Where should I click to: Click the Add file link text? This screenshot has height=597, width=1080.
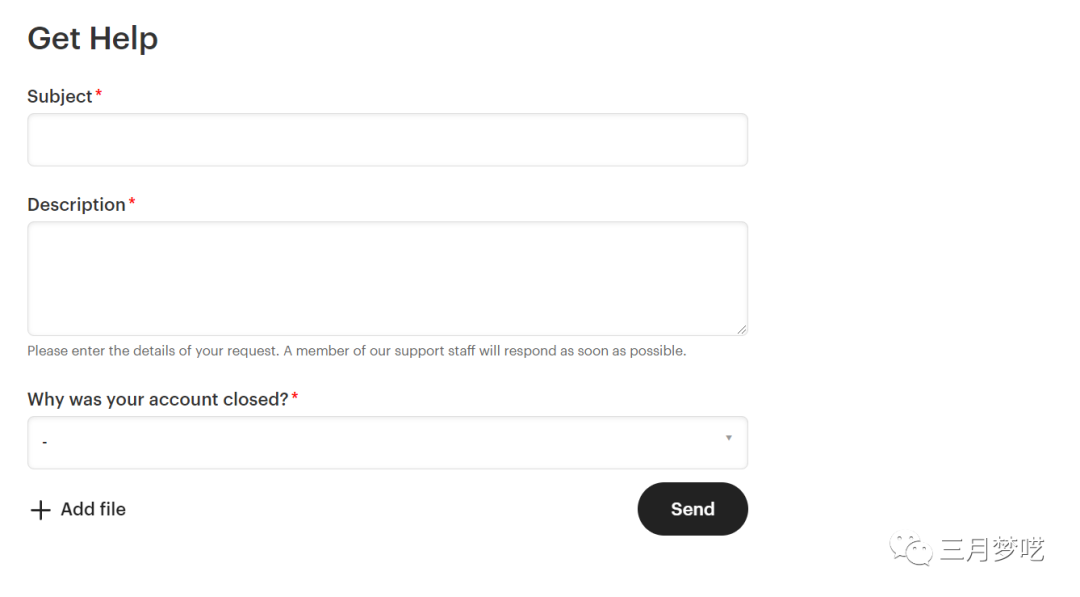(x=93, y=509)
